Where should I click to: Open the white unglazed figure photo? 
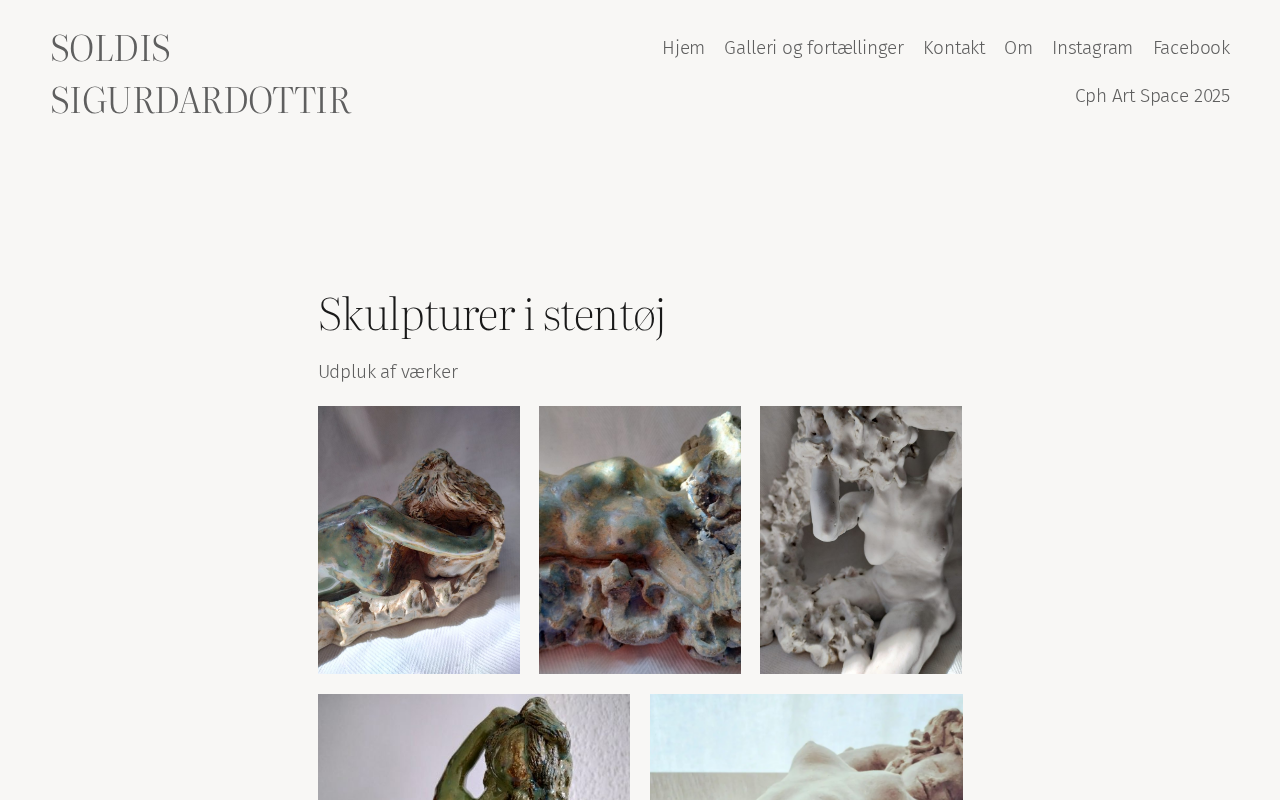click(861, 540)
